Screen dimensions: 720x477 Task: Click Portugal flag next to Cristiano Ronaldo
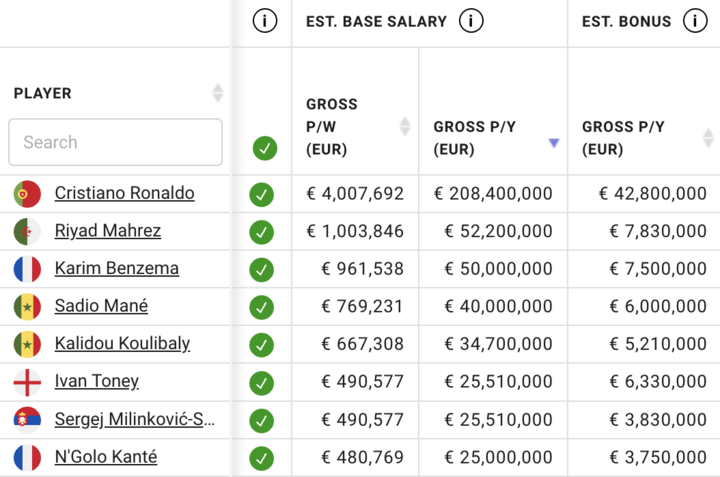[27, 193]
